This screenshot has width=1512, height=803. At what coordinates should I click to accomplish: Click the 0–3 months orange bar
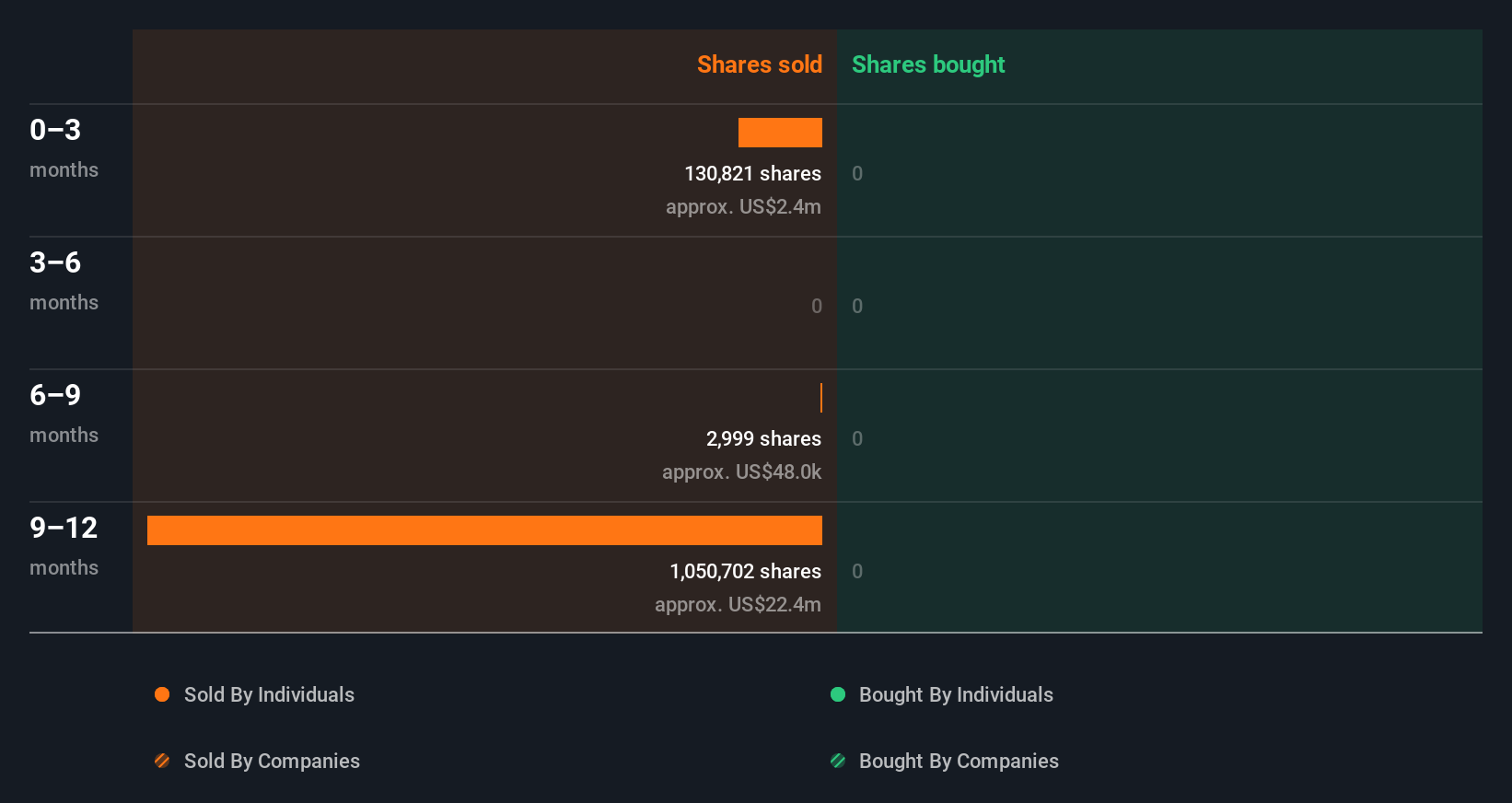[780, 133]
